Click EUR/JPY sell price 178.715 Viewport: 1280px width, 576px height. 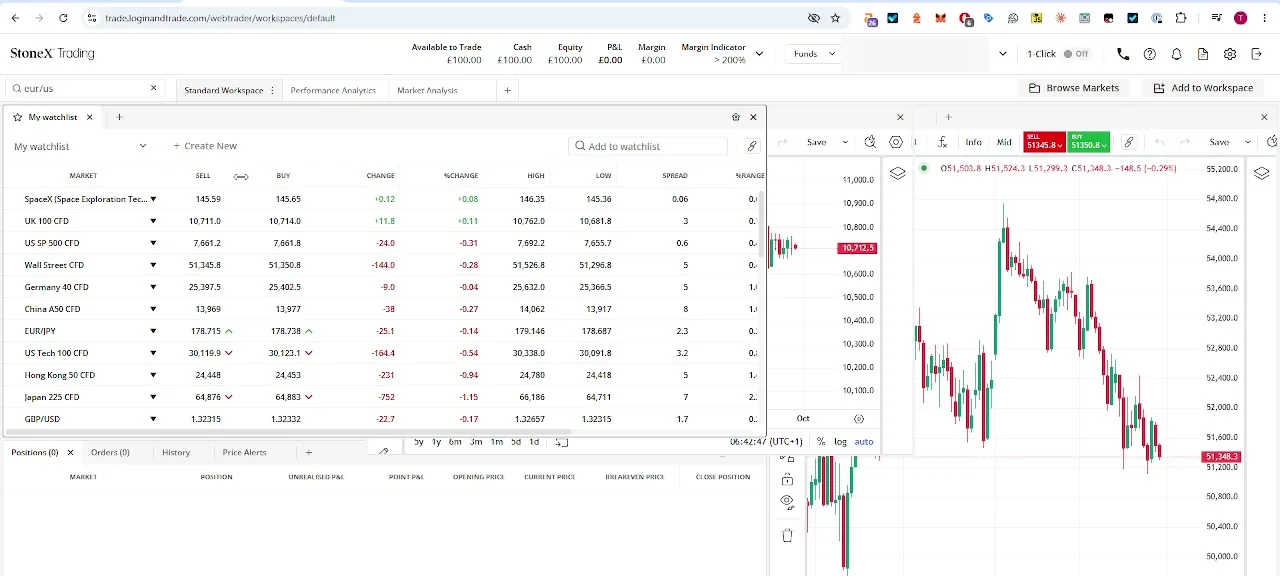coord(205,331)
